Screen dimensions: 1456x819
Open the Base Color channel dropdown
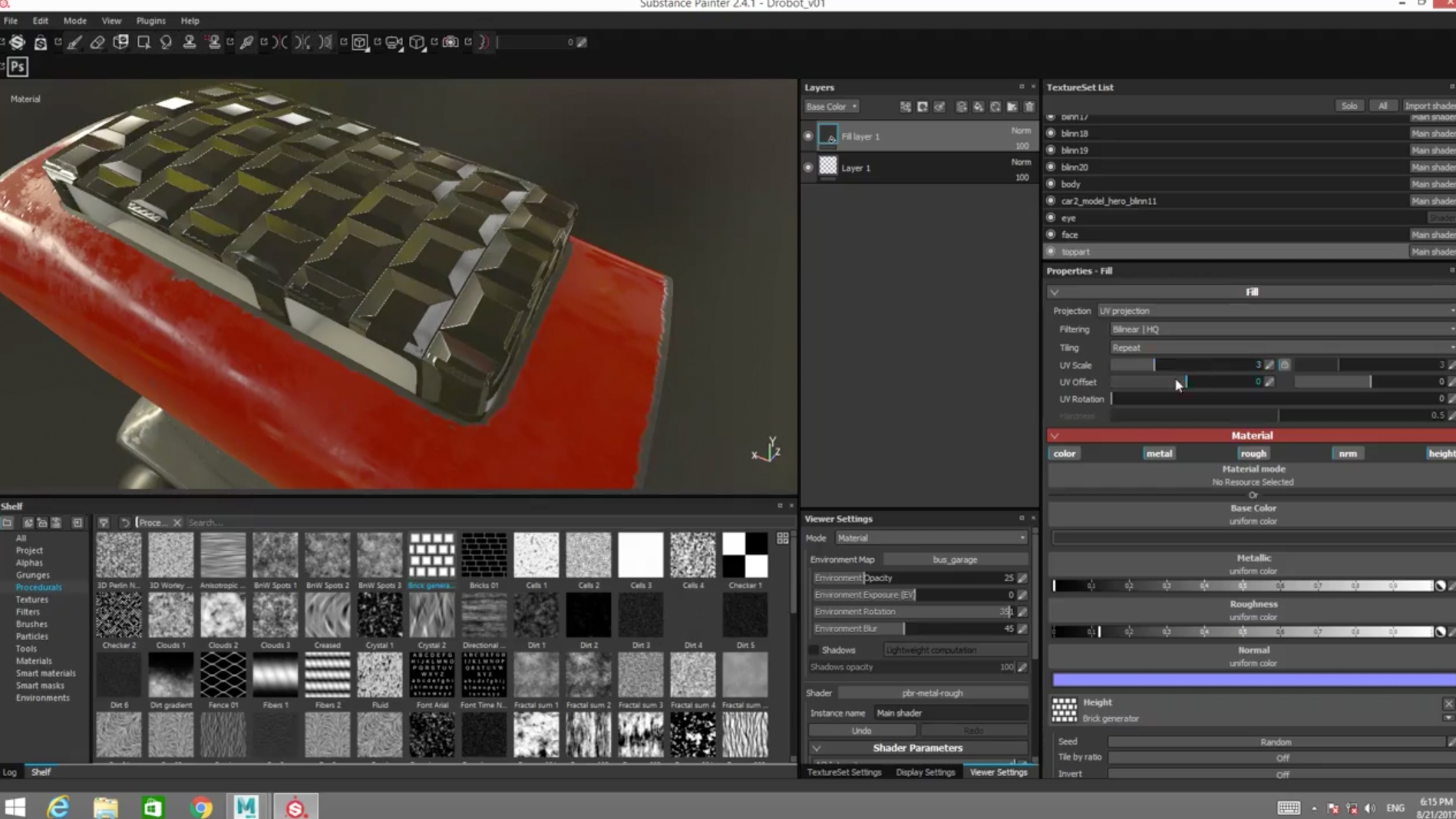(x=831, y=107)
